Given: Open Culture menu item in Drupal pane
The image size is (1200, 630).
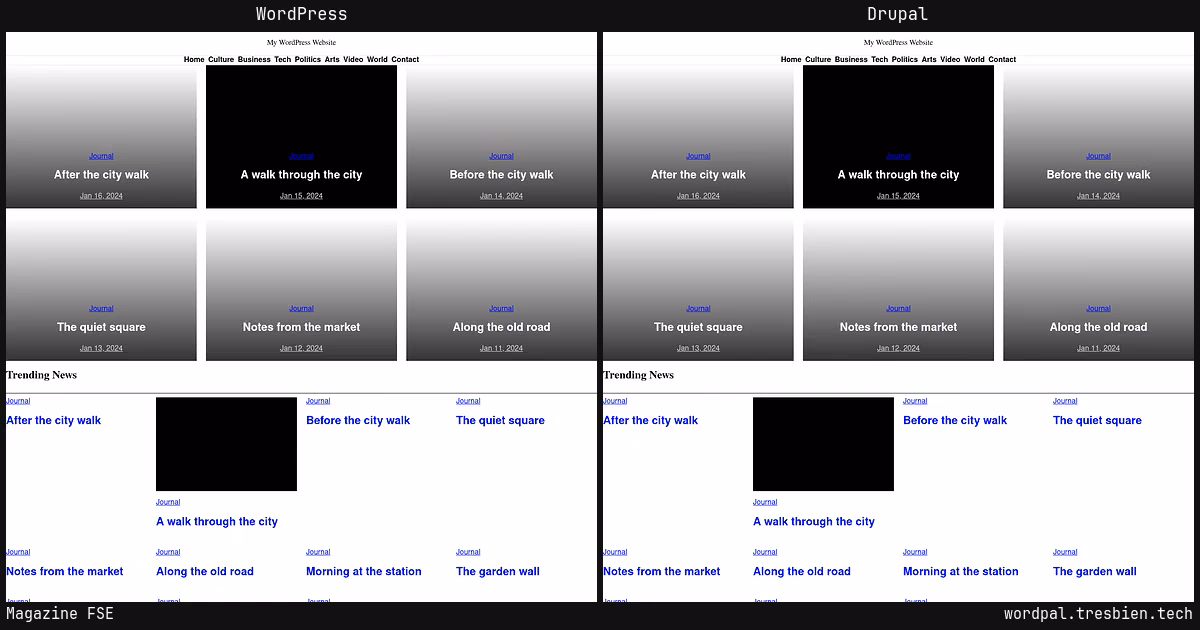Looking at the screenshot, I should (x=818, y=60).
